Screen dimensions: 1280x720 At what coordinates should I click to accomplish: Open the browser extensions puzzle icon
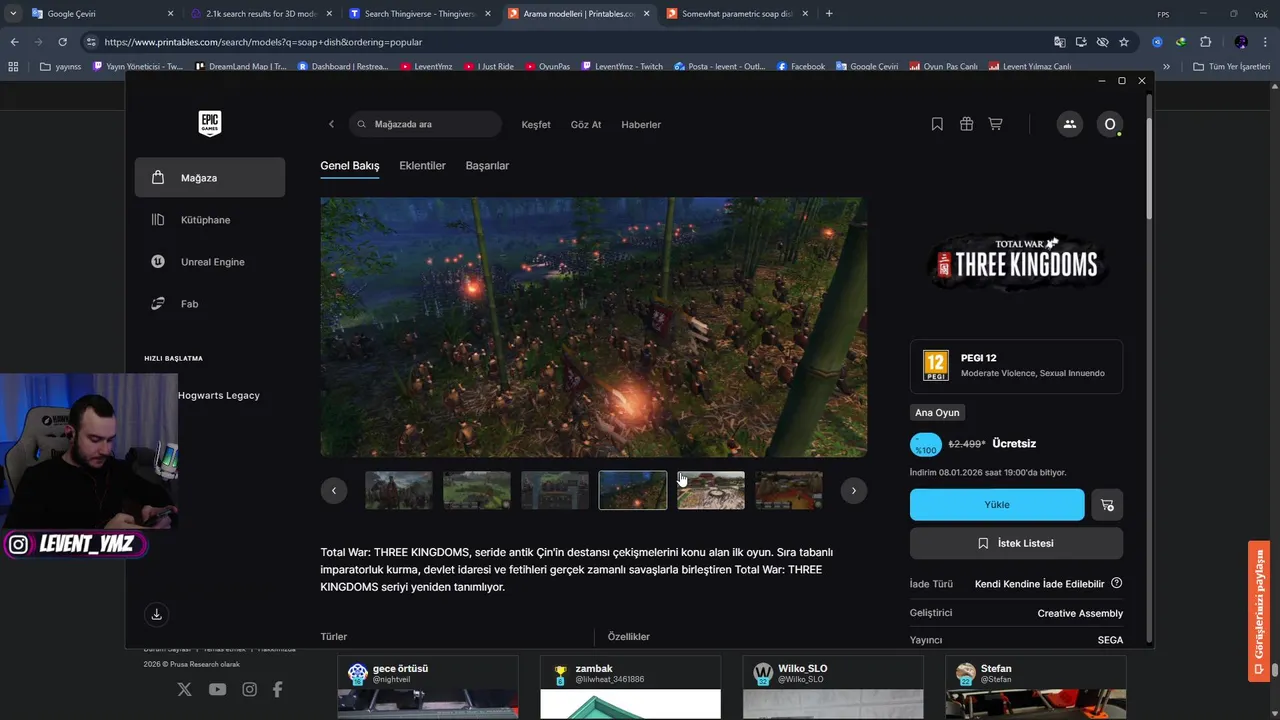(x=1205, y=42)
